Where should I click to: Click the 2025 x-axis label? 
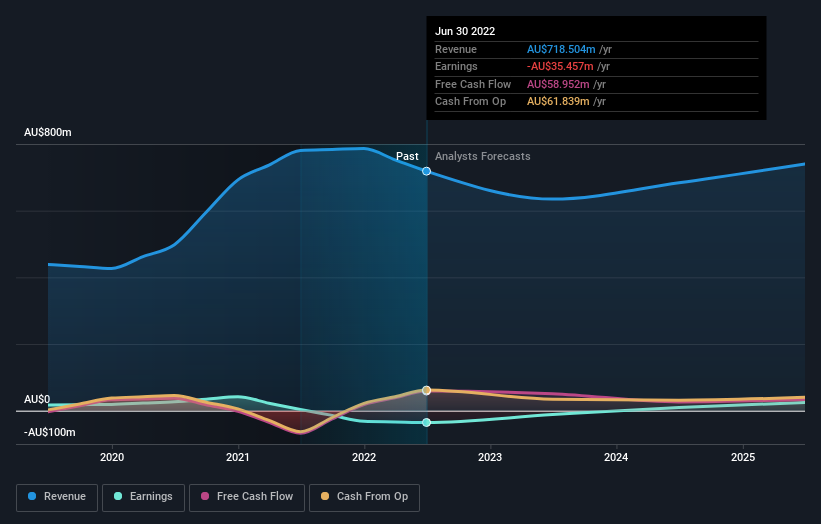(743, 458)
